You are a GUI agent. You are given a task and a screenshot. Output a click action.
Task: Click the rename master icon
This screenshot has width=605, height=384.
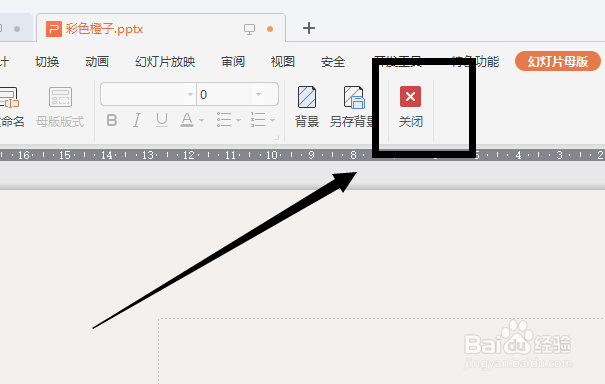9,97
